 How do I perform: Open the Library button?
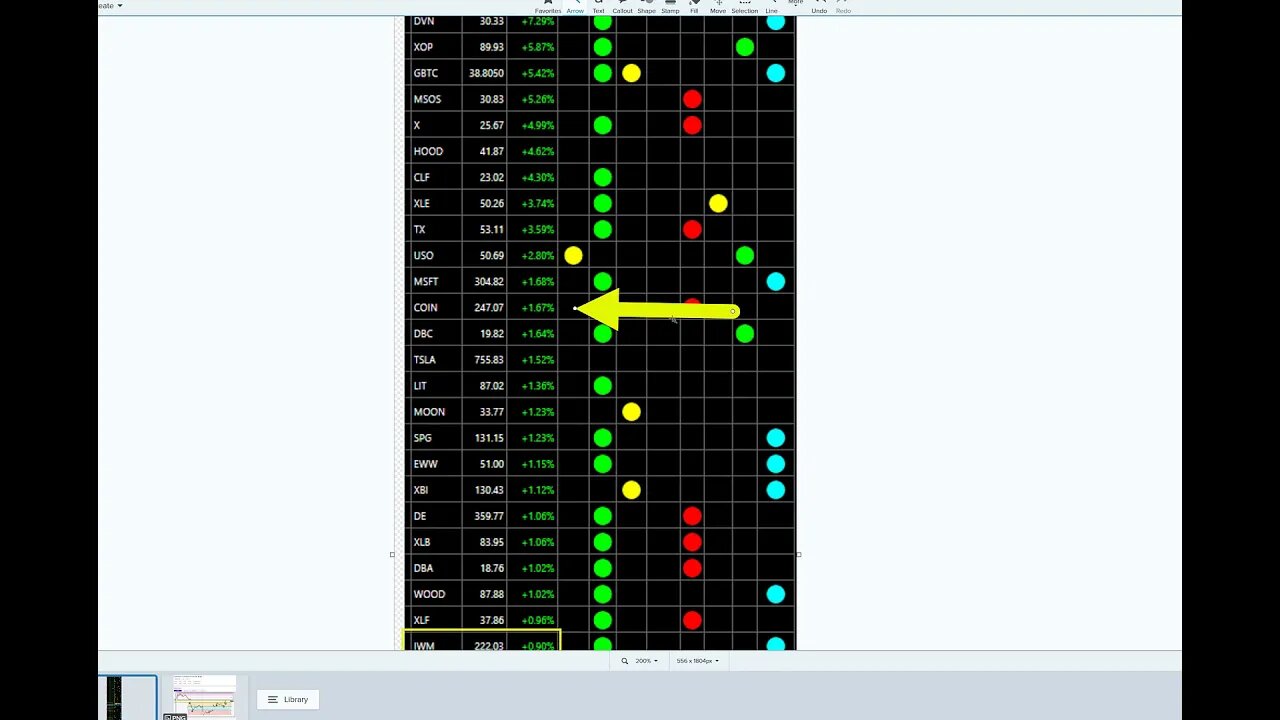pyautogui.click(x=287, y=699)
